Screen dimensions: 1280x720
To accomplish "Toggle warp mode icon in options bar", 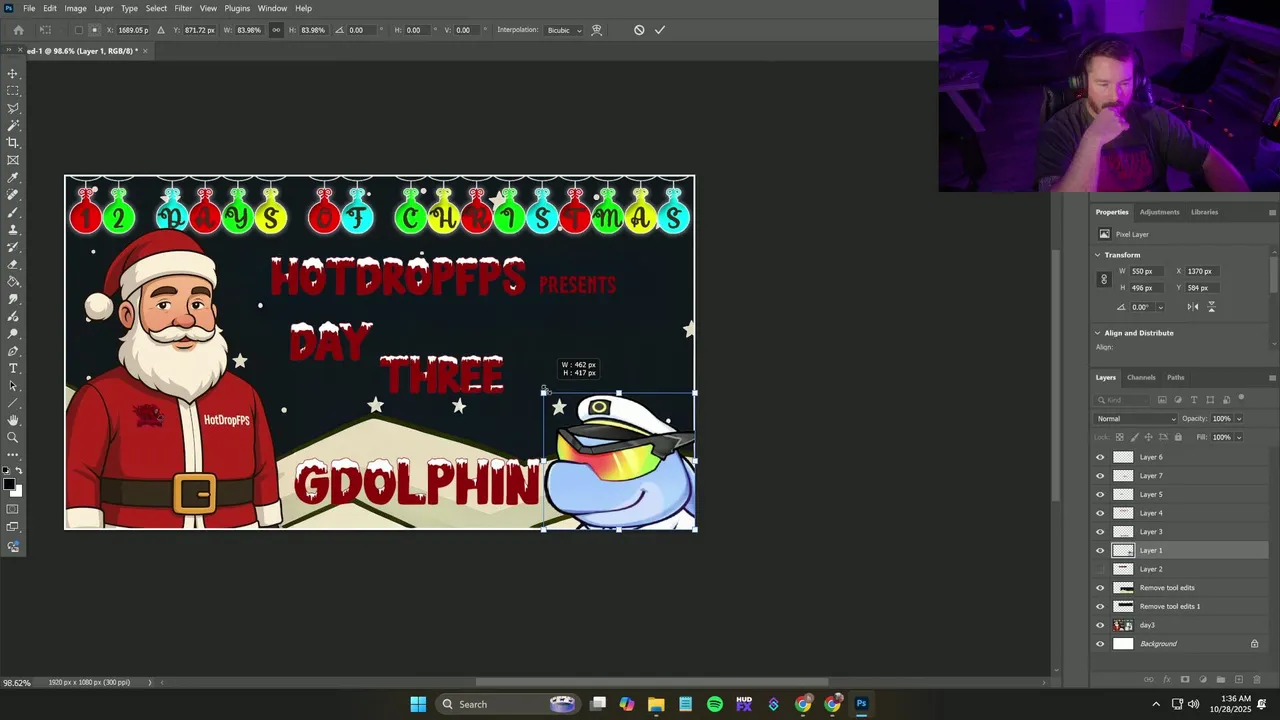I will coord(597,30).
